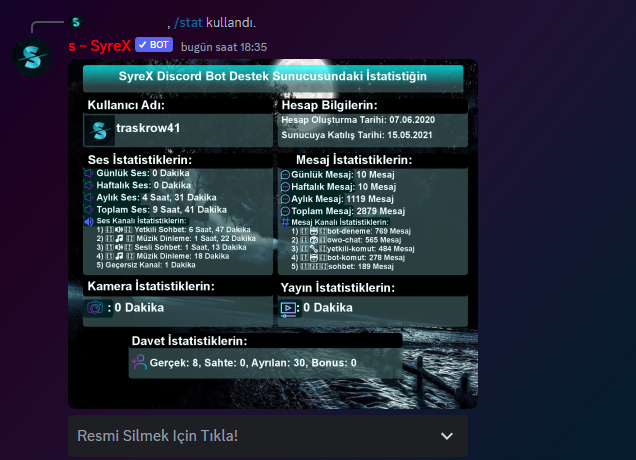Click blue speaker icon at Ses Kanalı İstatistiklerin
This screenshot has height=460, width=636.
[x=89, y=221]
